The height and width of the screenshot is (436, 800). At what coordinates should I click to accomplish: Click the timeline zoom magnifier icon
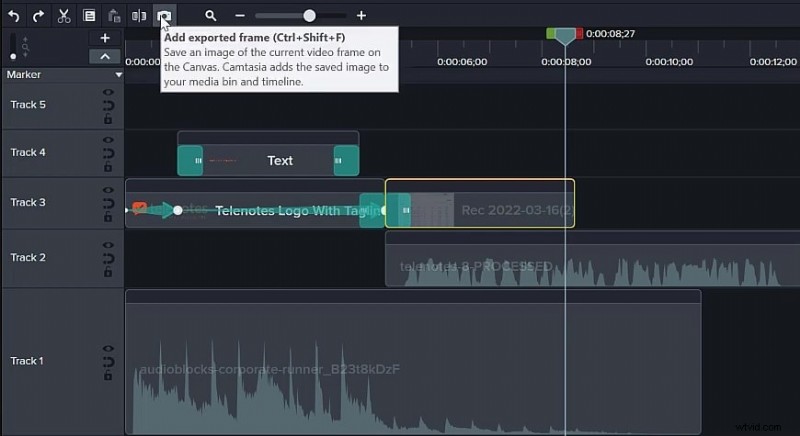(x=210, y=16)
